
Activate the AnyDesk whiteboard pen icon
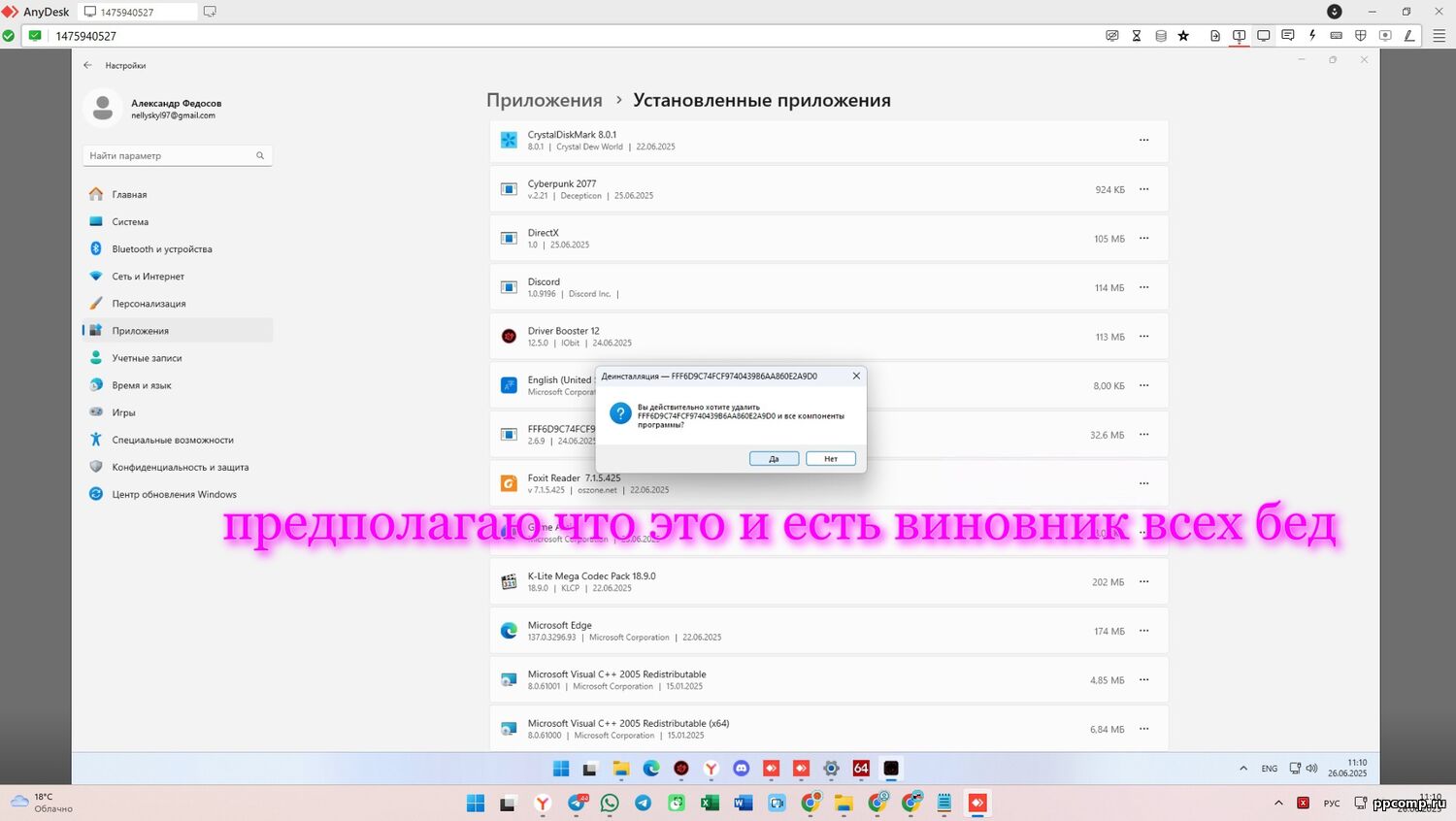click(x=1409, y=36)
